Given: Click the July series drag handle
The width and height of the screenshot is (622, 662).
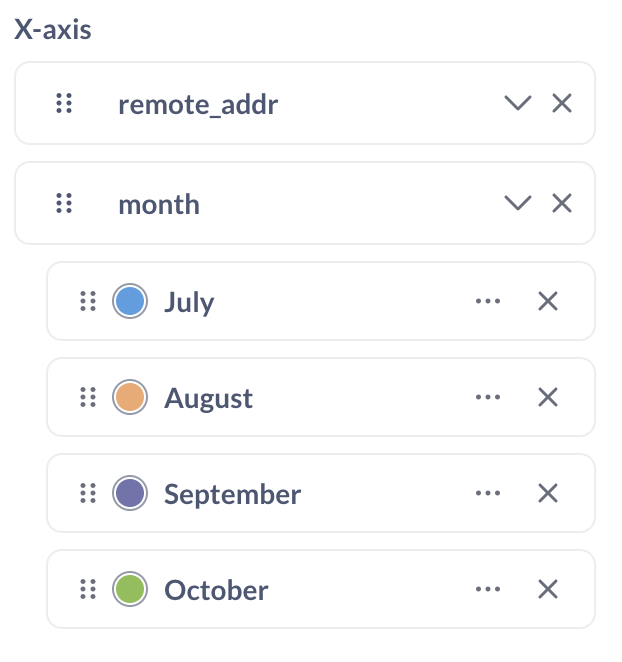Looking at the screenshot, I should (88, 301).
